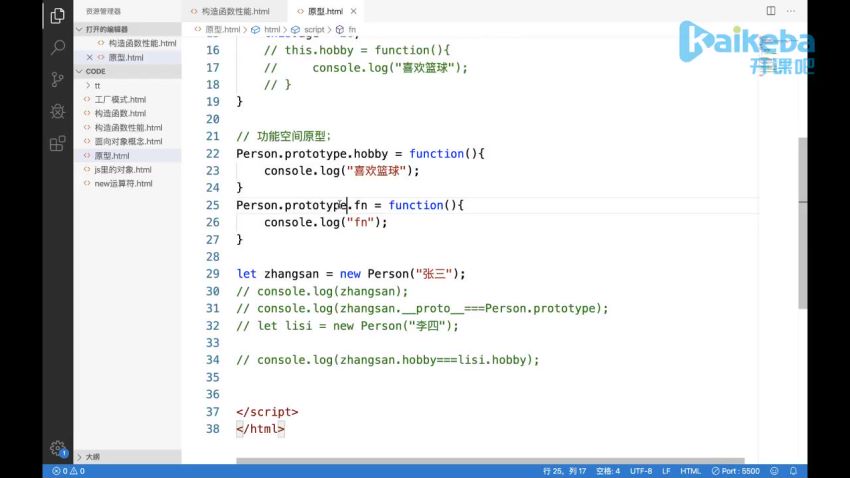Open the new运算符.html file
The height and width of the screenshot is (478, 850).
[128, 184]
